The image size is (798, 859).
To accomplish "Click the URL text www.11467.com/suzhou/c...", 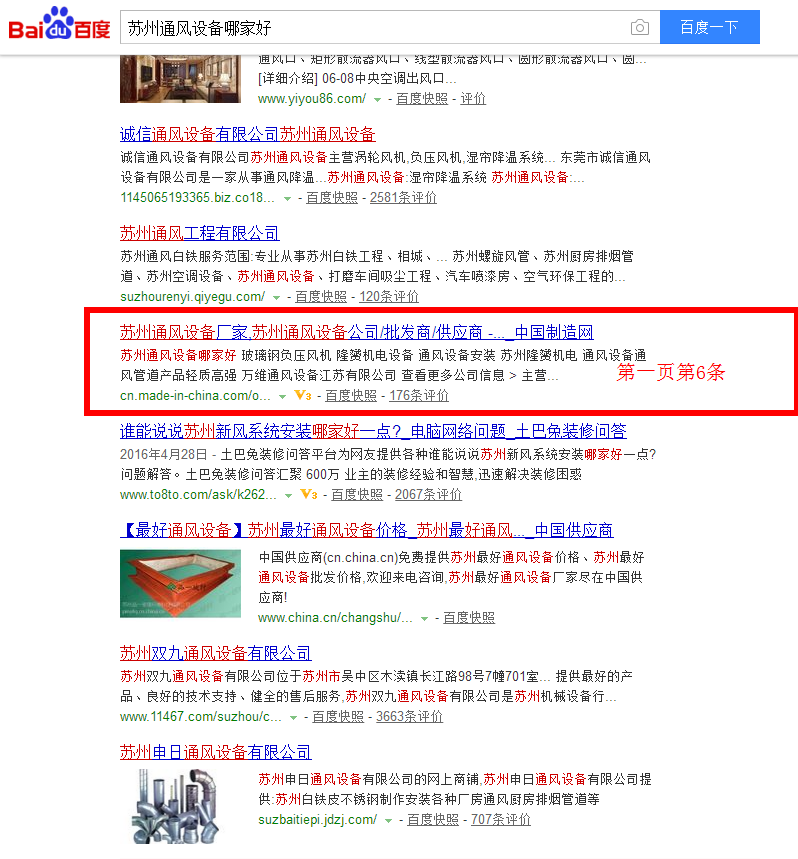I will [200, 717].
